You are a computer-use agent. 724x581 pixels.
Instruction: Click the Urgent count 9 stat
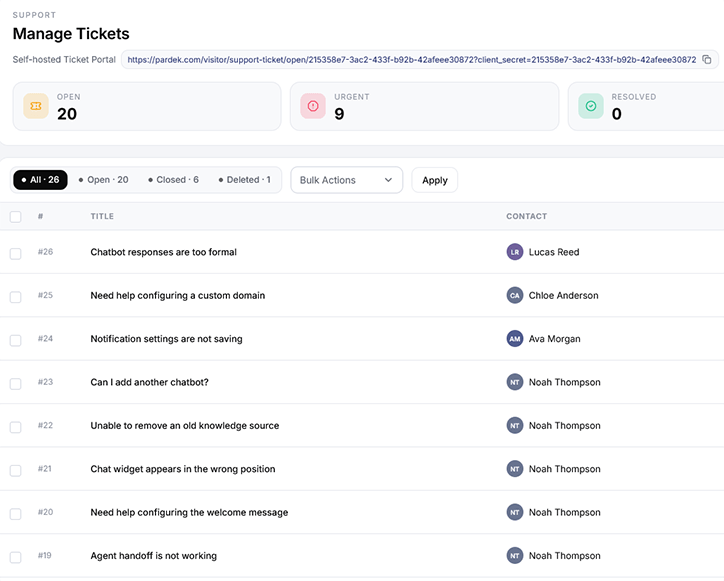point(339,114)
